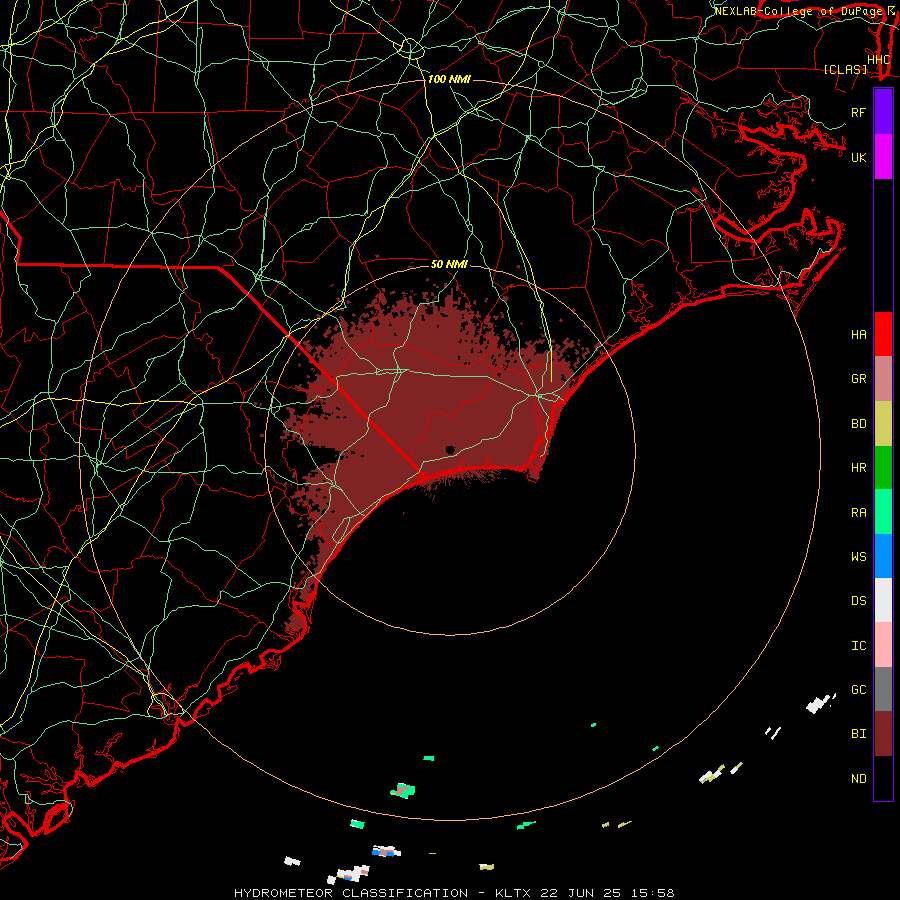The width and height of the screenshot is (900, 900).
Task: Click the 100 NMI range ring label
Action: 449,79
